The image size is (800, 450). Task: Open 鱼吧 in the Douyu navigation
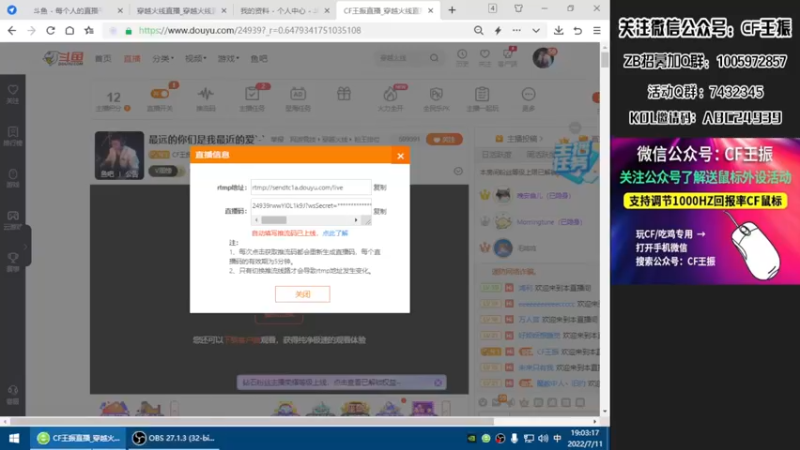point(259,59)
